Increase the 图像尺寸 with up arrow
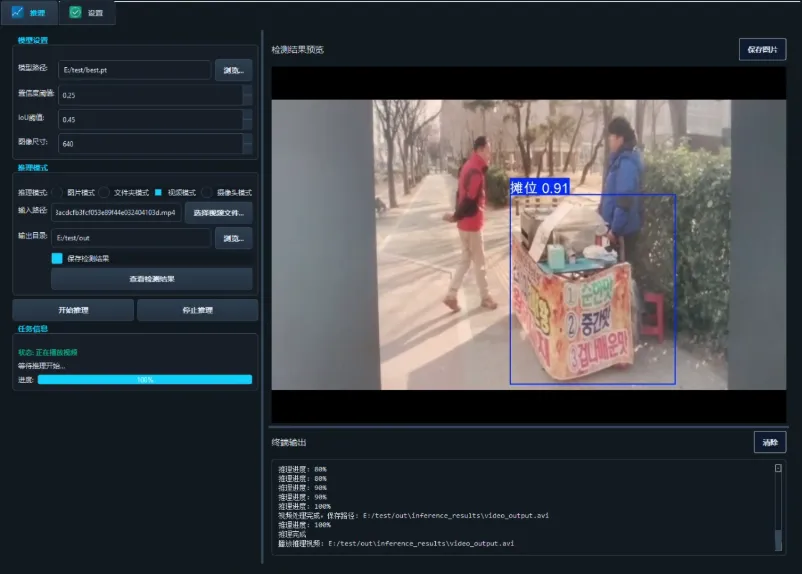 point(248,139)
